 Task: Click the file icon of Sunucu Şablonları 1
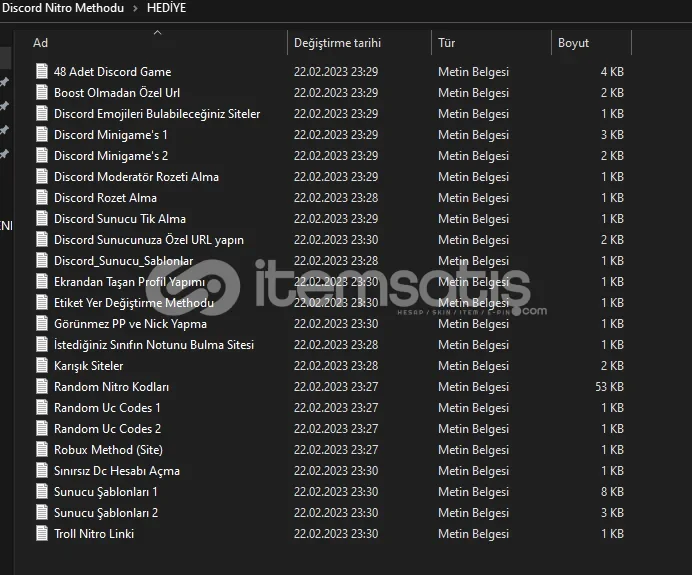pos(42,492)
